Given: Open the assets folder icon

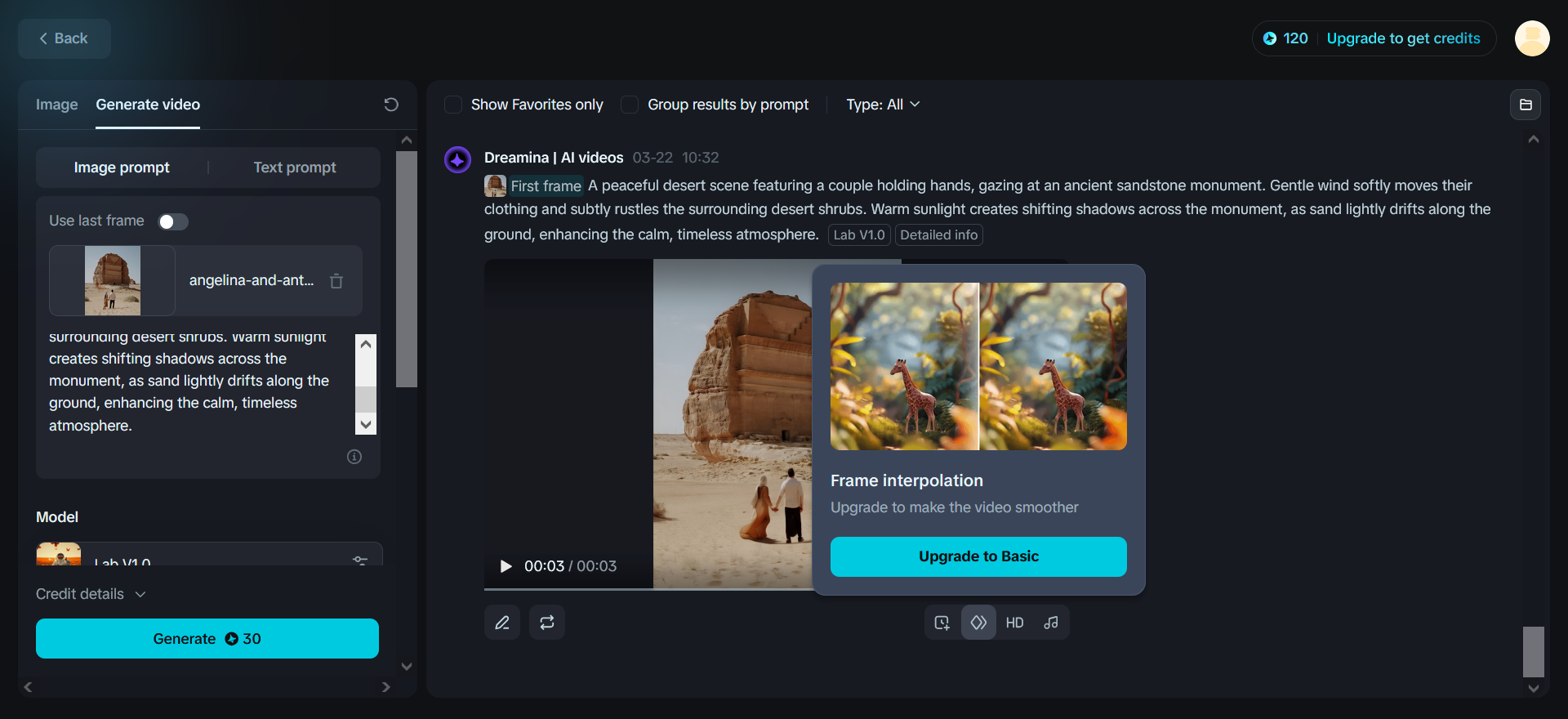Looking at the screenshot, I should (1526, 105).
